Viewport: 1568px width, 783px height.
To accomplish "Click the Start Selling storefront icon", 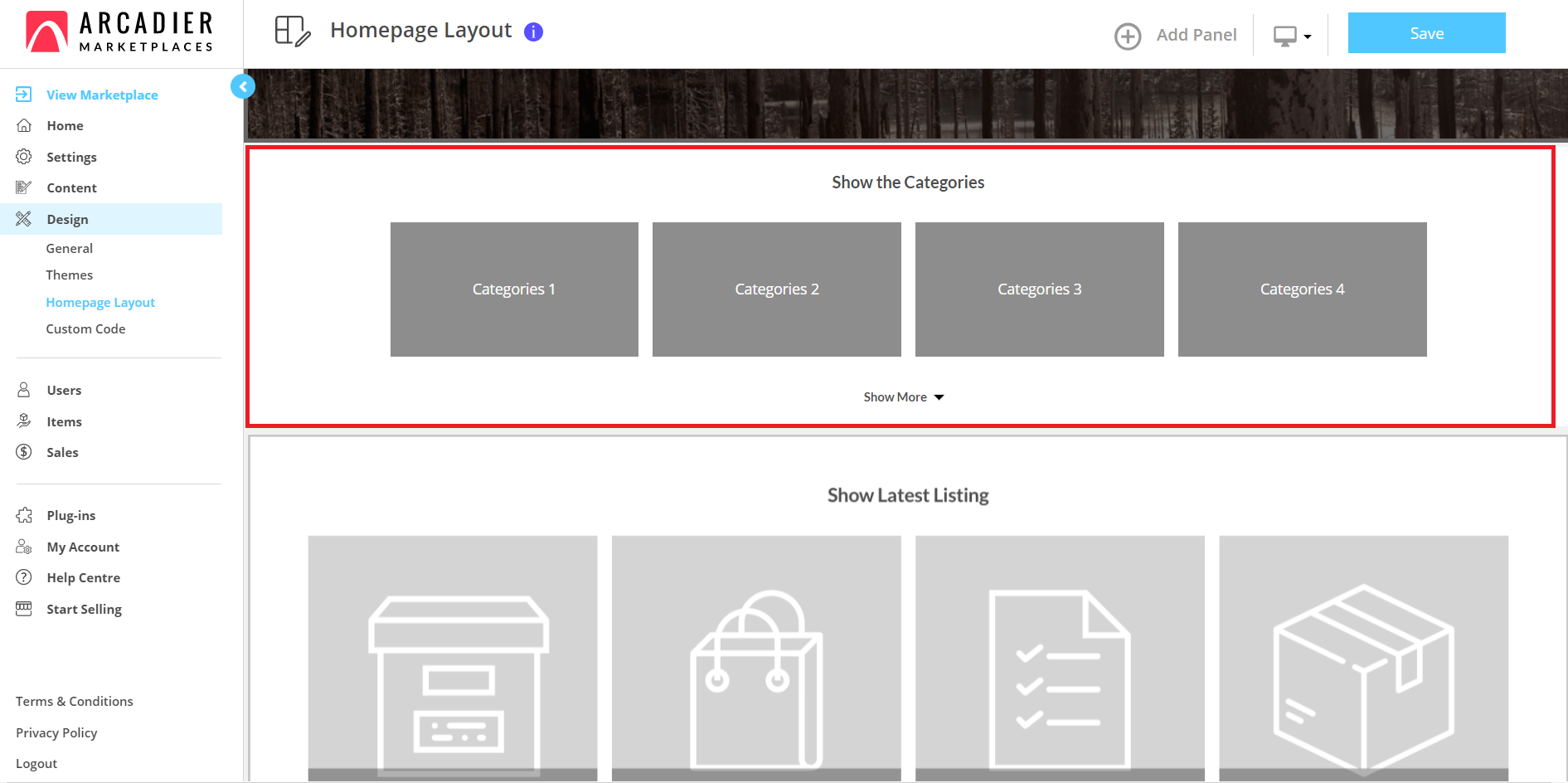I will (x=24, y=609).
